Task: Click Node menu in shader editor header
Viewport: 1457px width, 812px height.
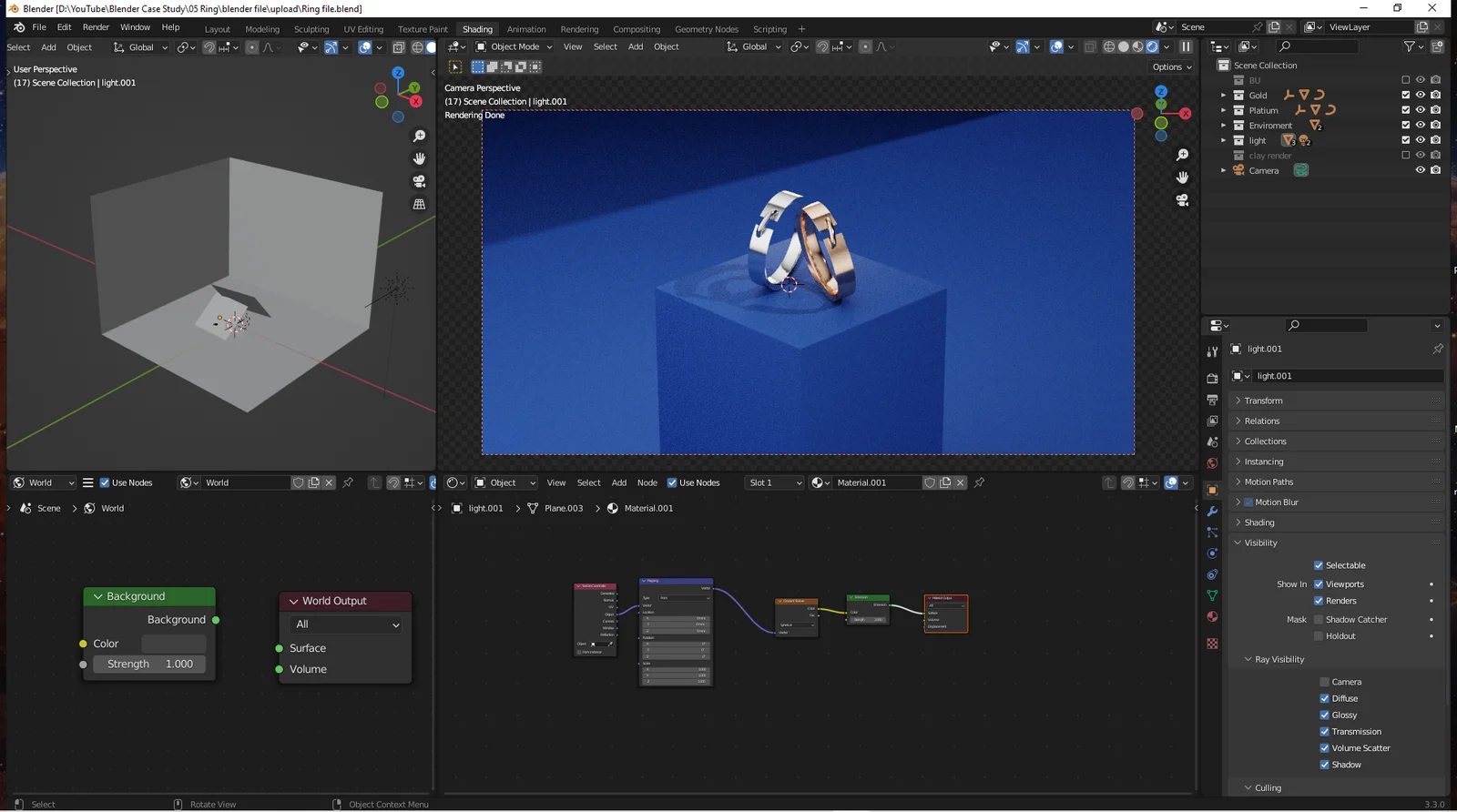Action: click(647, 482)
